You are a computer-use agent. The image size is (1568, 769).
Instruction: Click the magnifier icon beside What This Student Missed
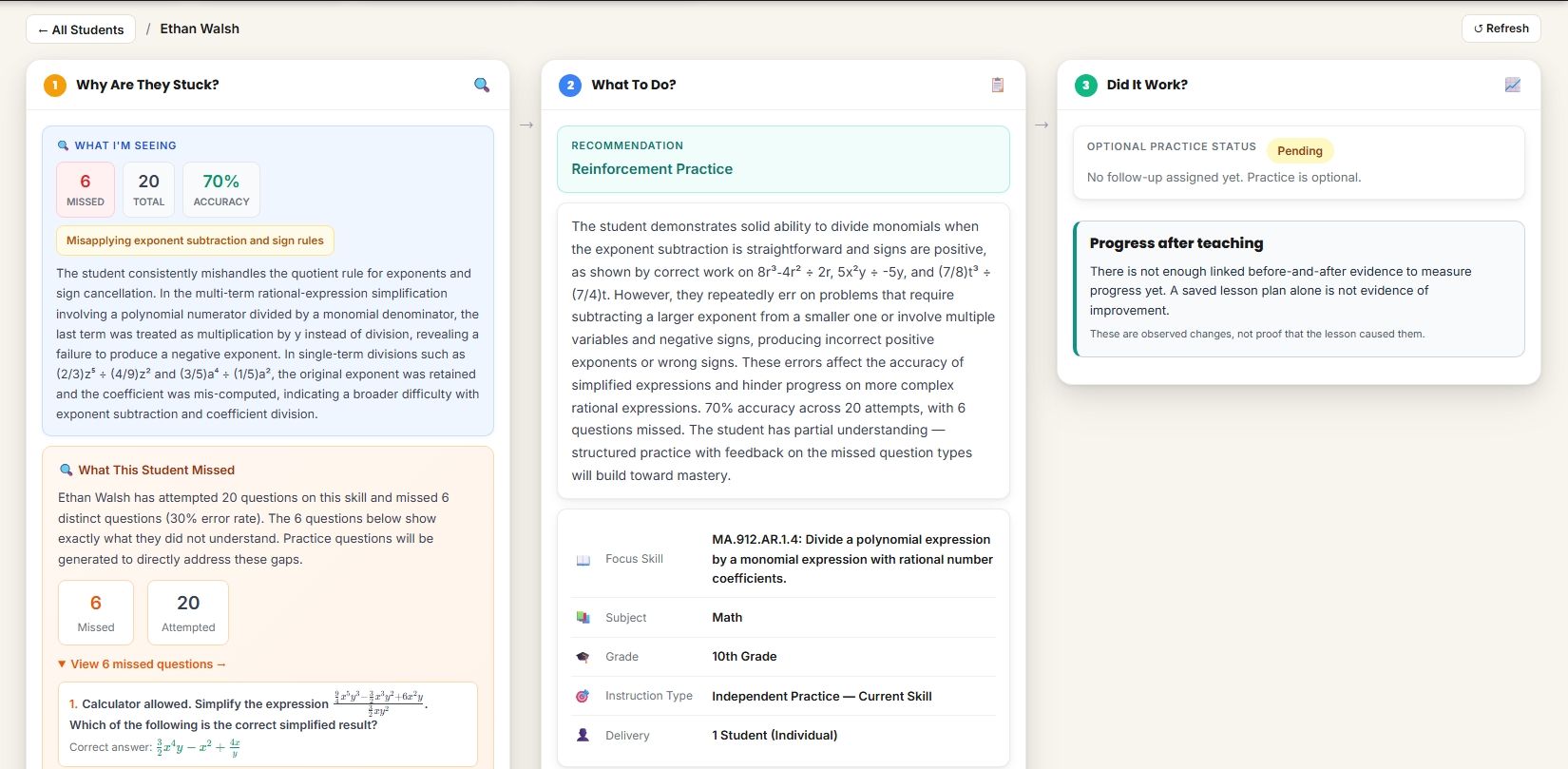(67, 470)
